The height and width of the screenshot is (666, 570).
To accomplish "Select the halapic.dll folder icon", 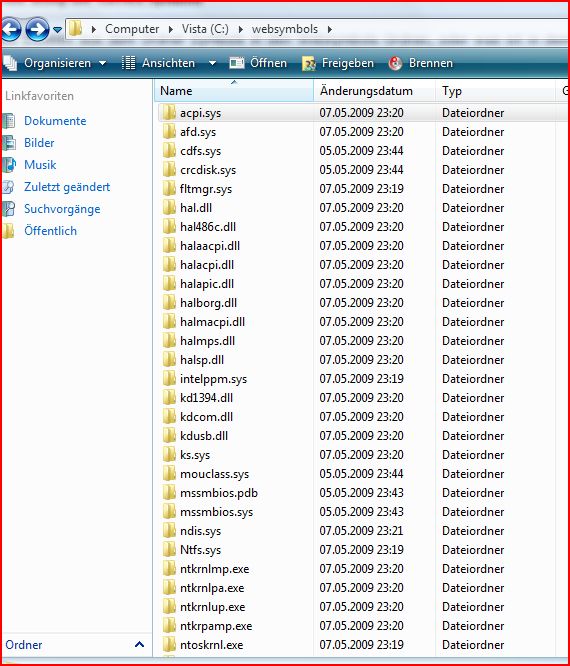I will (x=169, y=284).
